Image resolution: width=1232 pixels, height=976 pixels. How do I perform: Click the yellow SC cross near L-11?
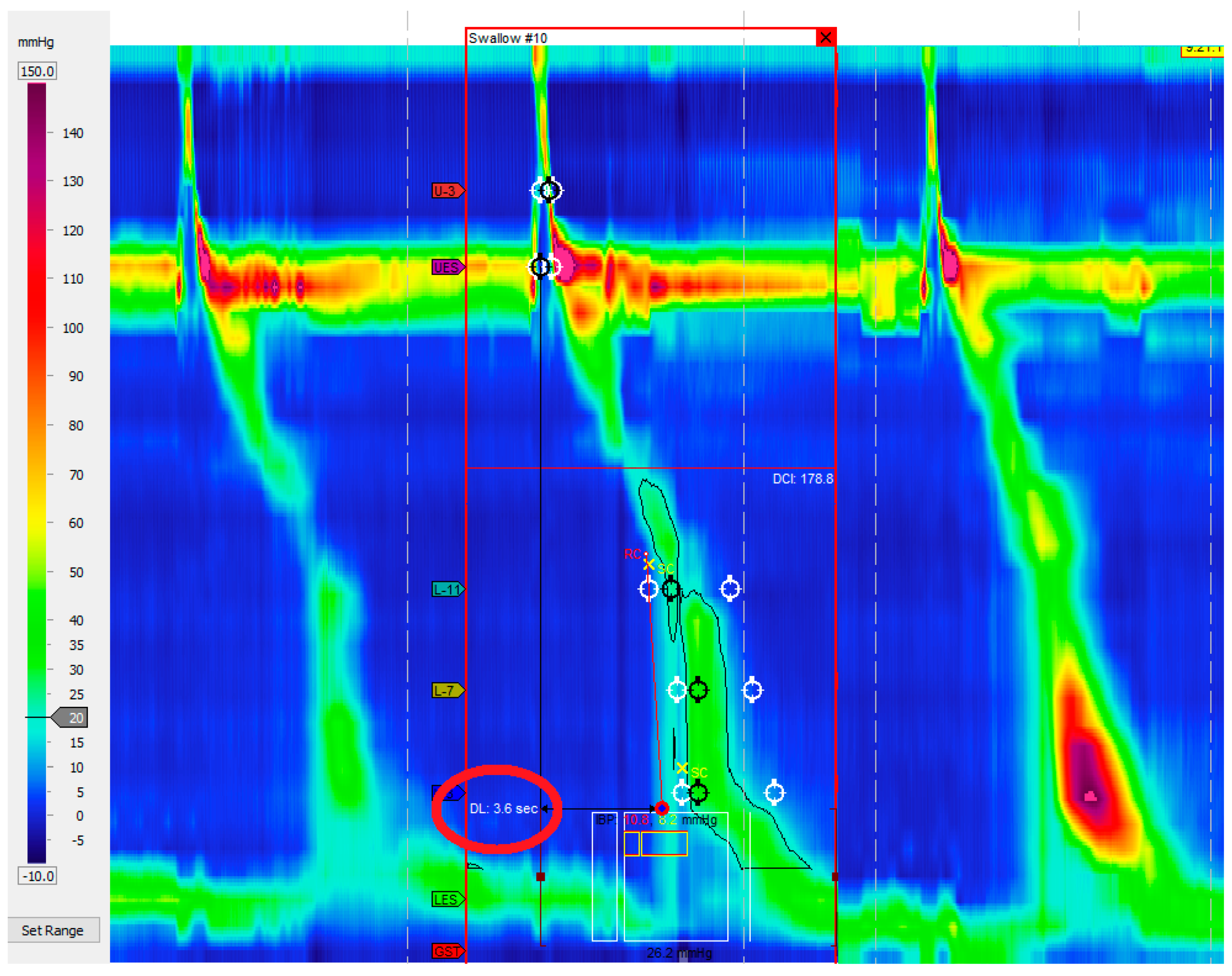point(649,564)
